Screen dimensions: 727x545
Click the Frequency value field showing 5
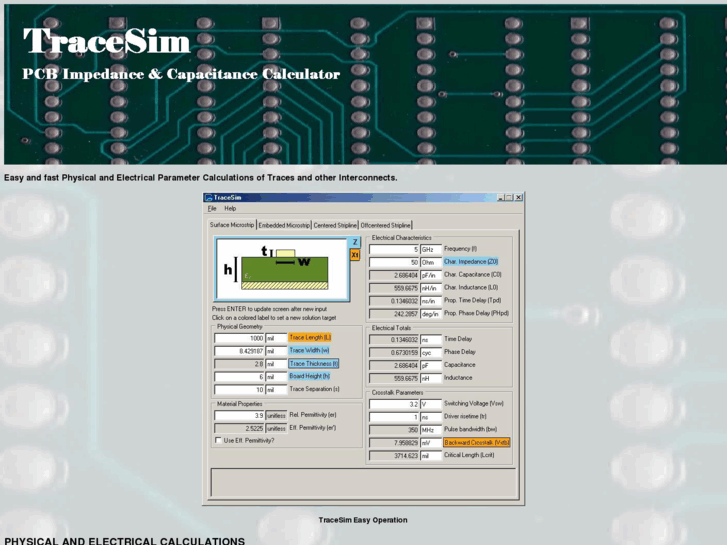pyautogui.click(x=394, y=250)
